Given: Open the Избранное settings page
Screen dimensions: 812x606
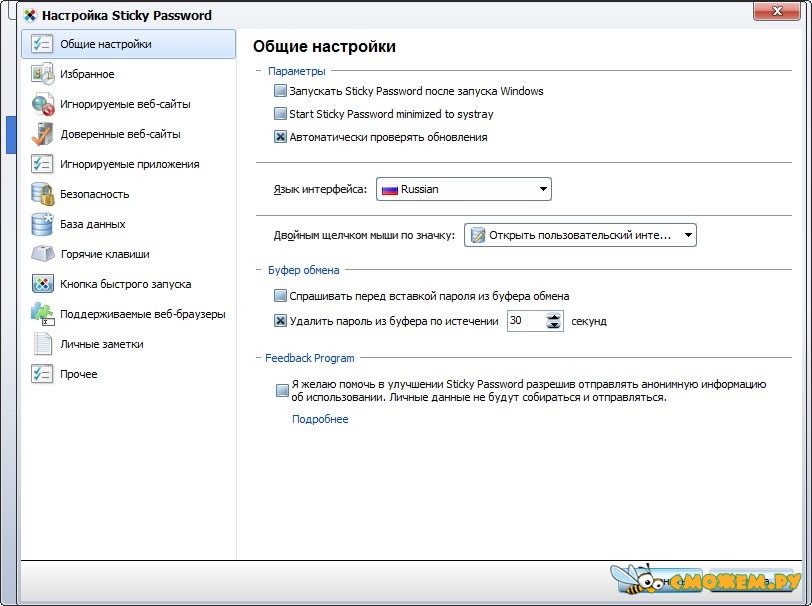Looking at the screenshot, I should pyautogui.click(x=128, y=74).
